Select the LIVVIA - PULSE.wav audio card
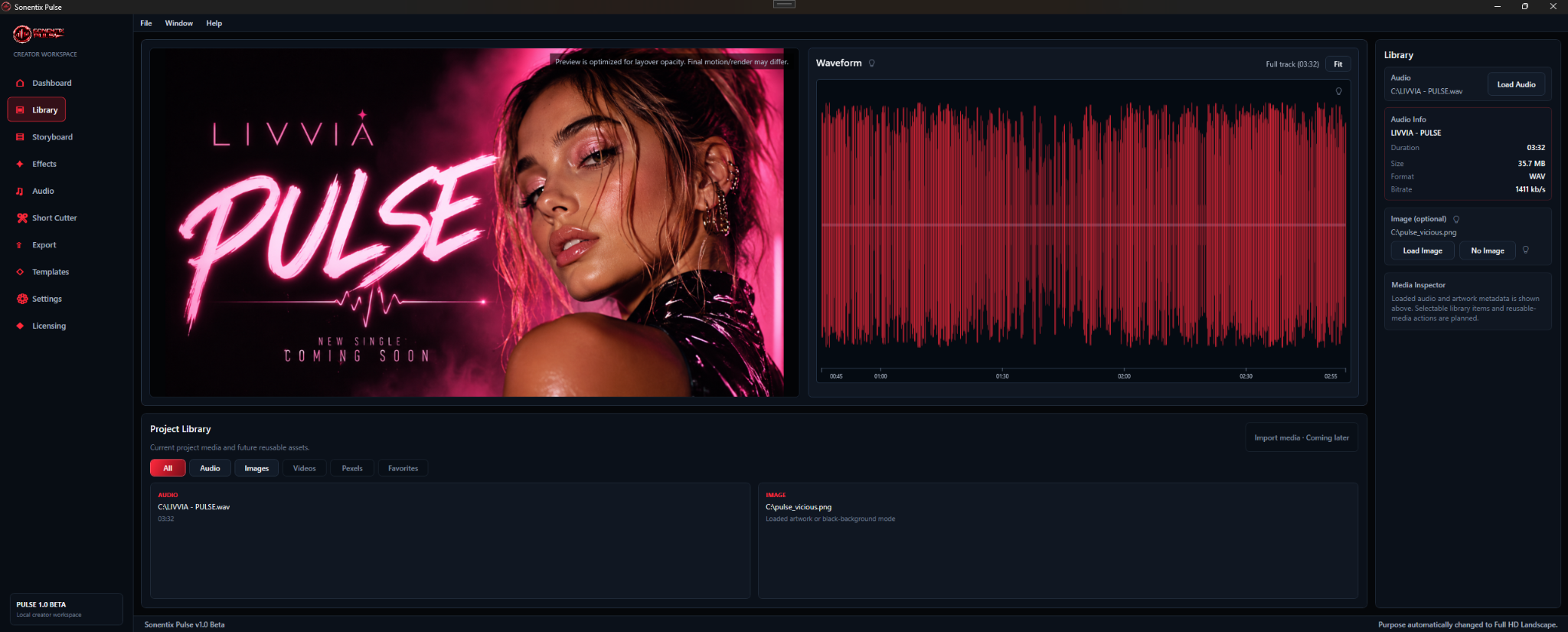 [x=450, y=541]
